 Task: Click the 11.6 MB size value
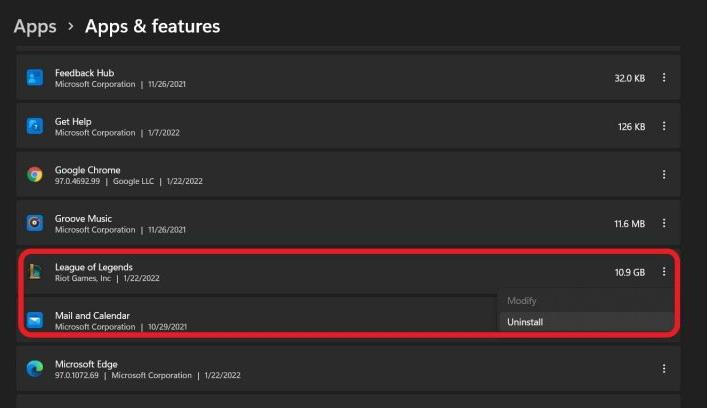pos(629,224)
